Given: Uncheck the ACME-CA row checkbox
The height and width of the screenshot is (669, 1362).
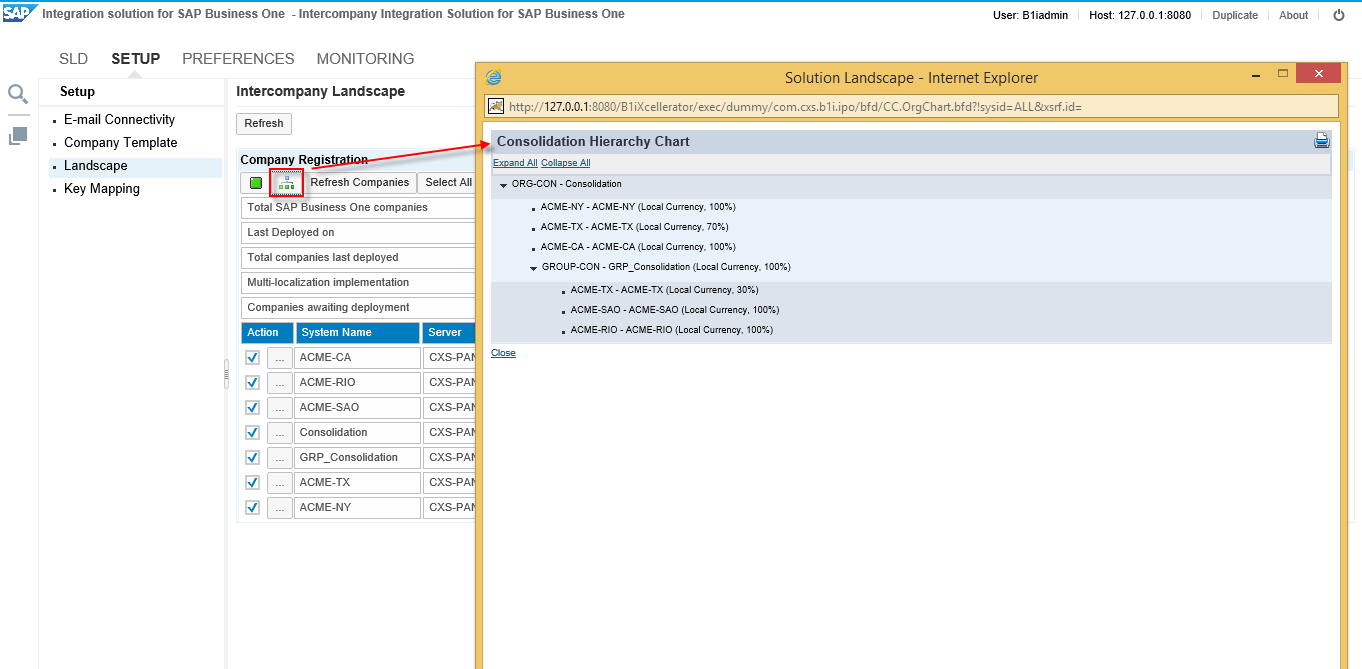Looking at the screenshot, I should [253, 358].
